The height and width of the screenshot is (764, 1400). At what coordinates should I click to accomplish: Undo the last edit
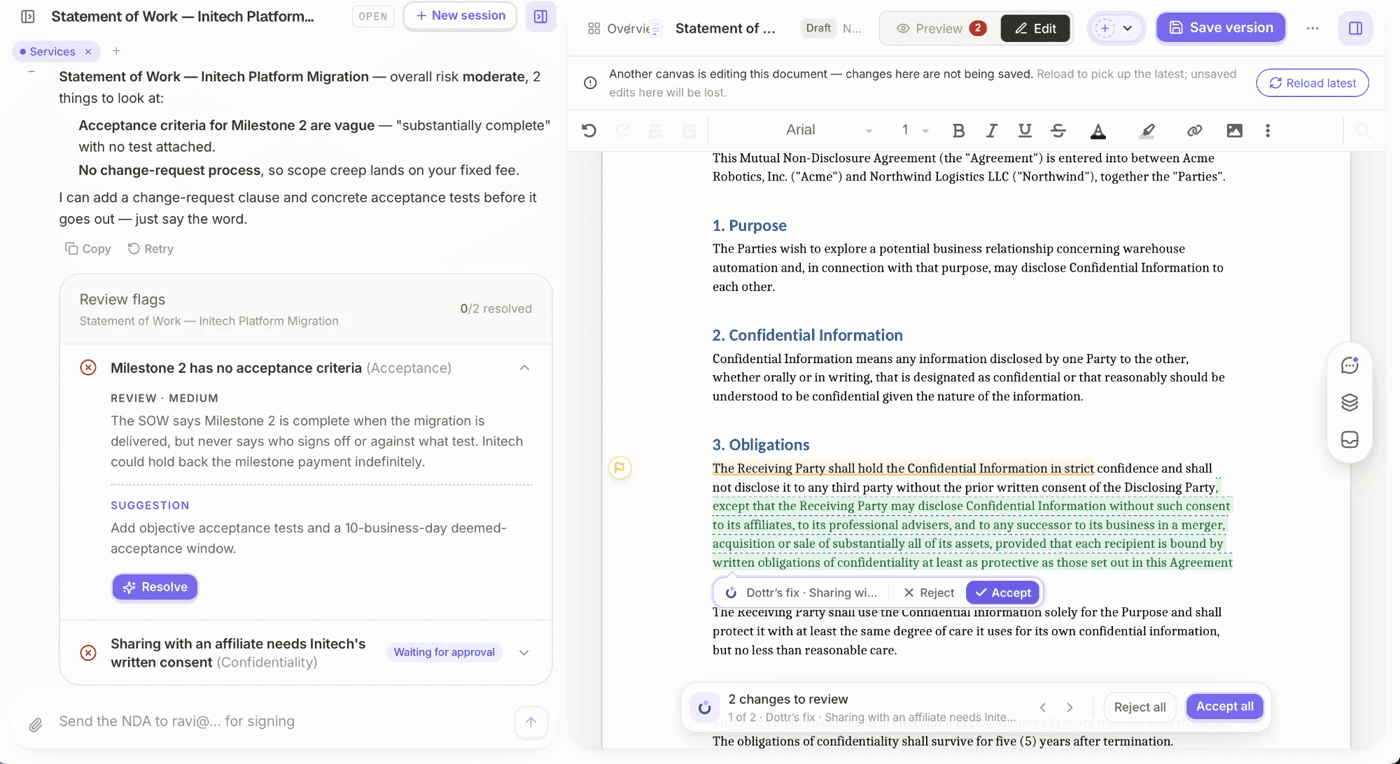click(x=589, y=130)
